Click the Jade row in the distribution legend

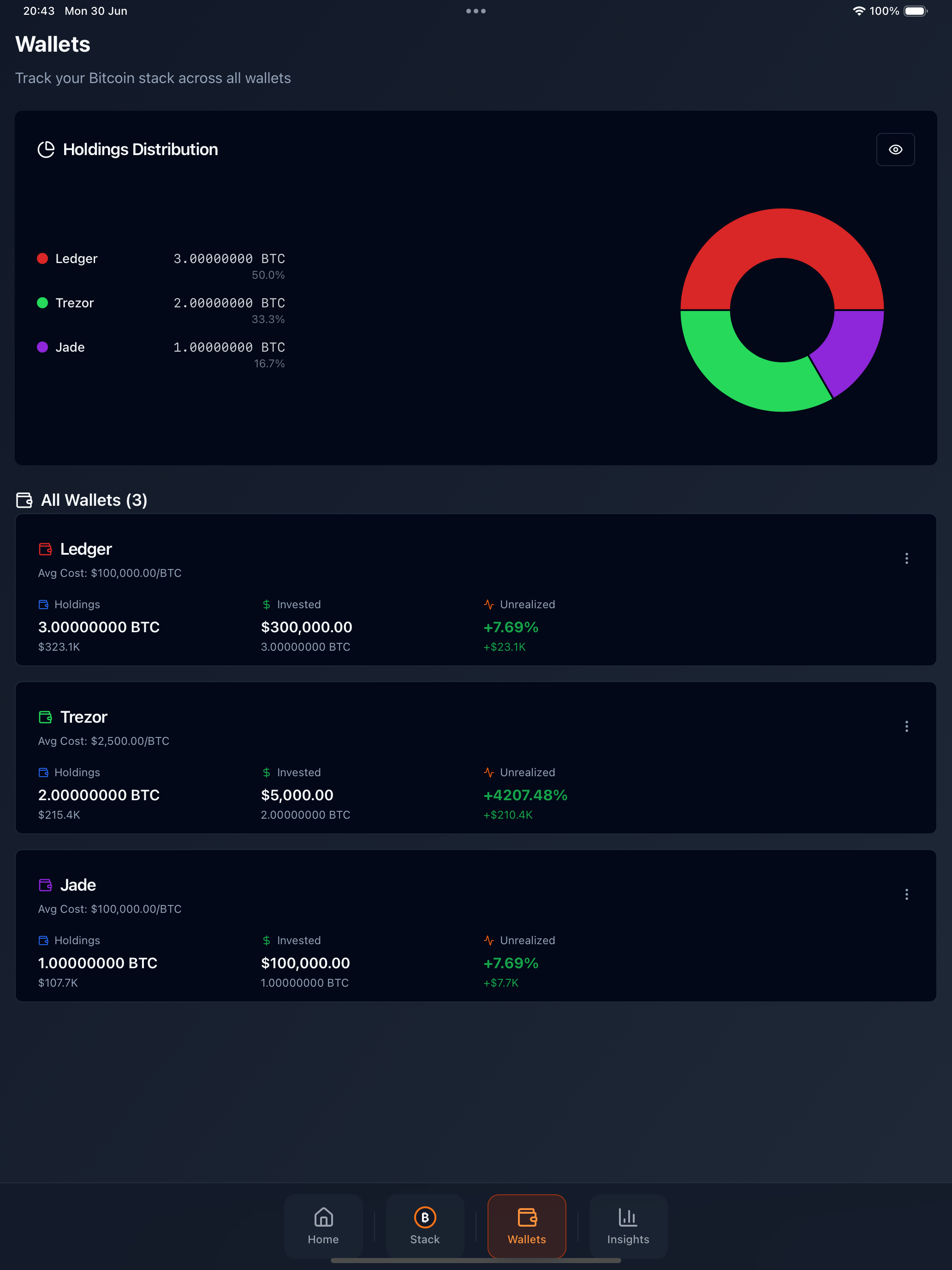[161, 354]
